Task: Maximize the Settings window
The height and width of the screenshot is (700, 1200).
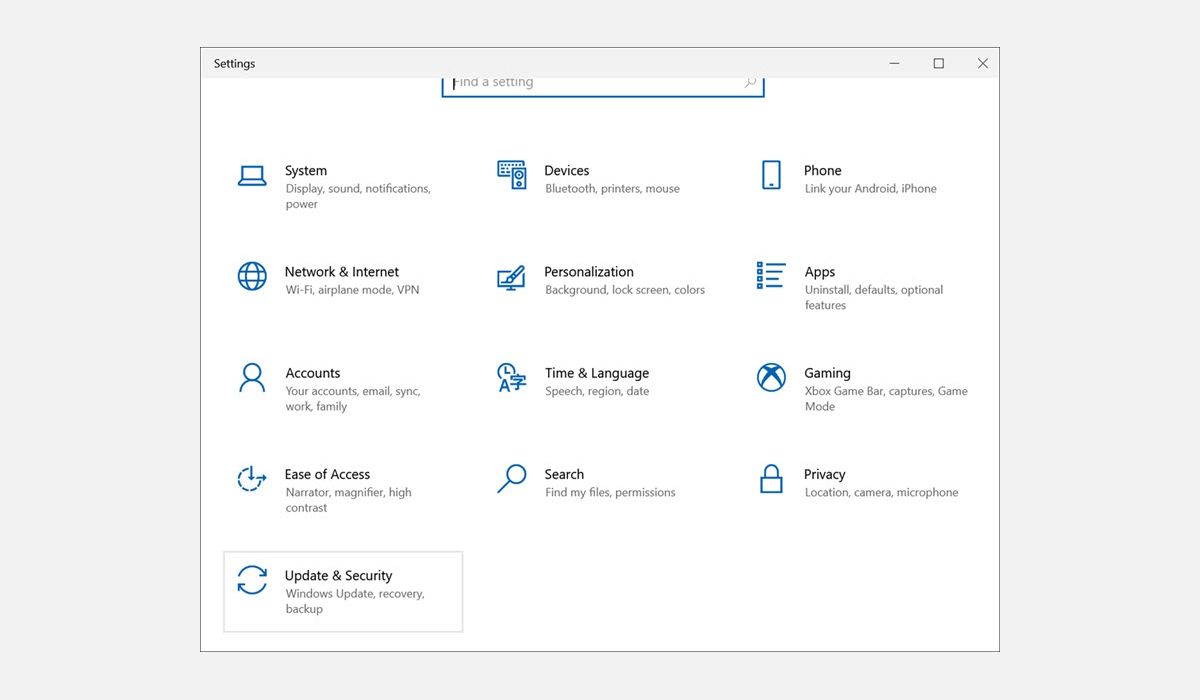Action: (x=938, y=64)
